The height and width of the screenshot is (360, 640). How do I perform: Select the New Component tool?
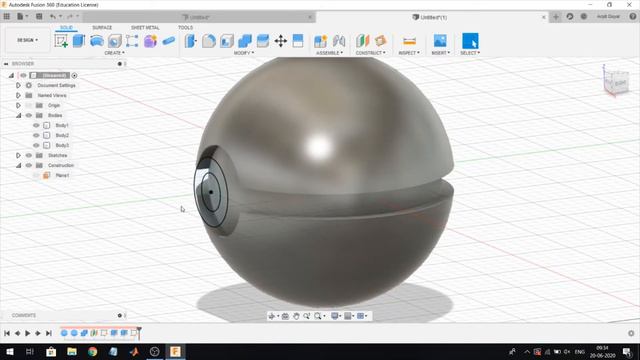click(x=320, y=41)
